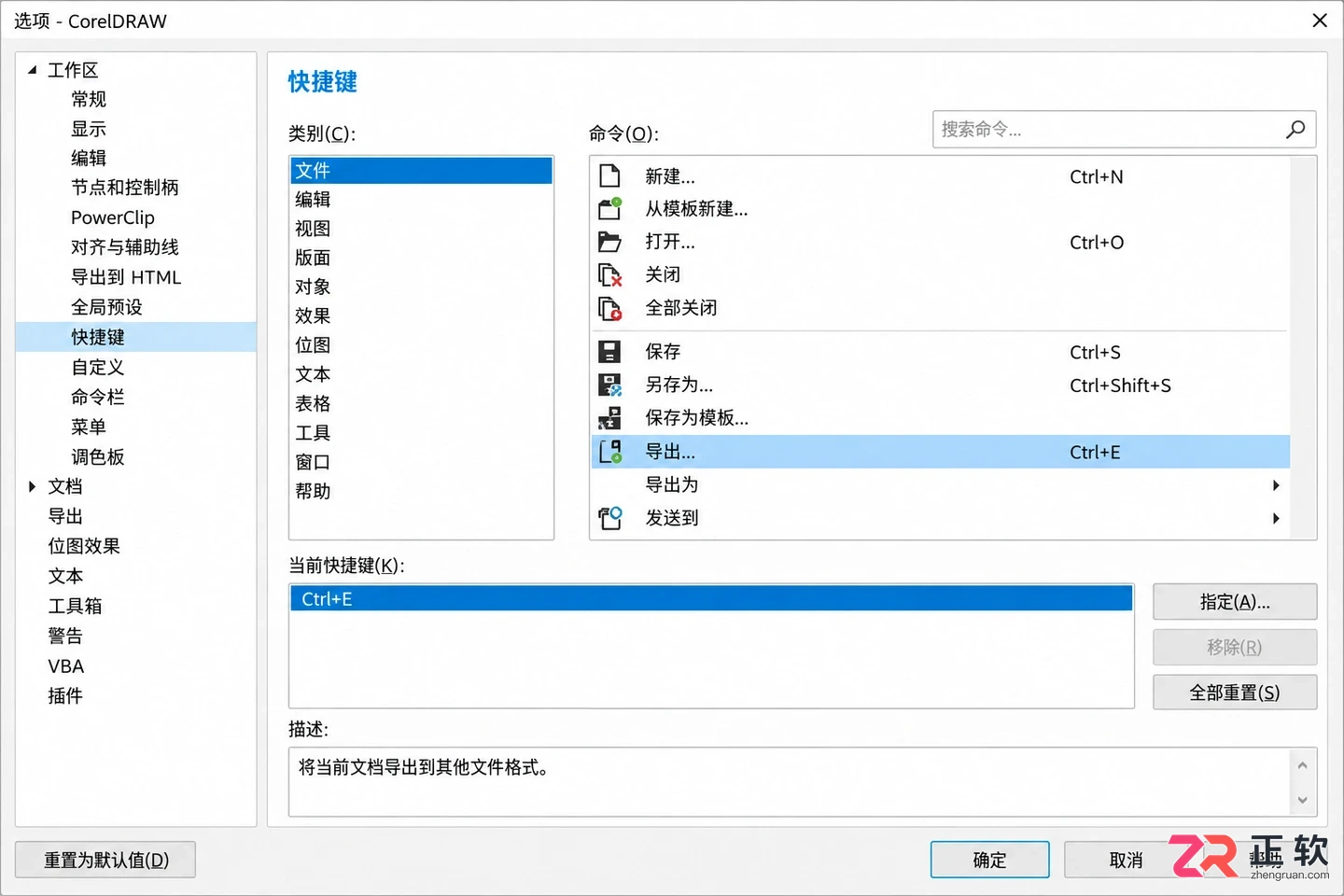Confirm with the 确定 button

point(989,860)
